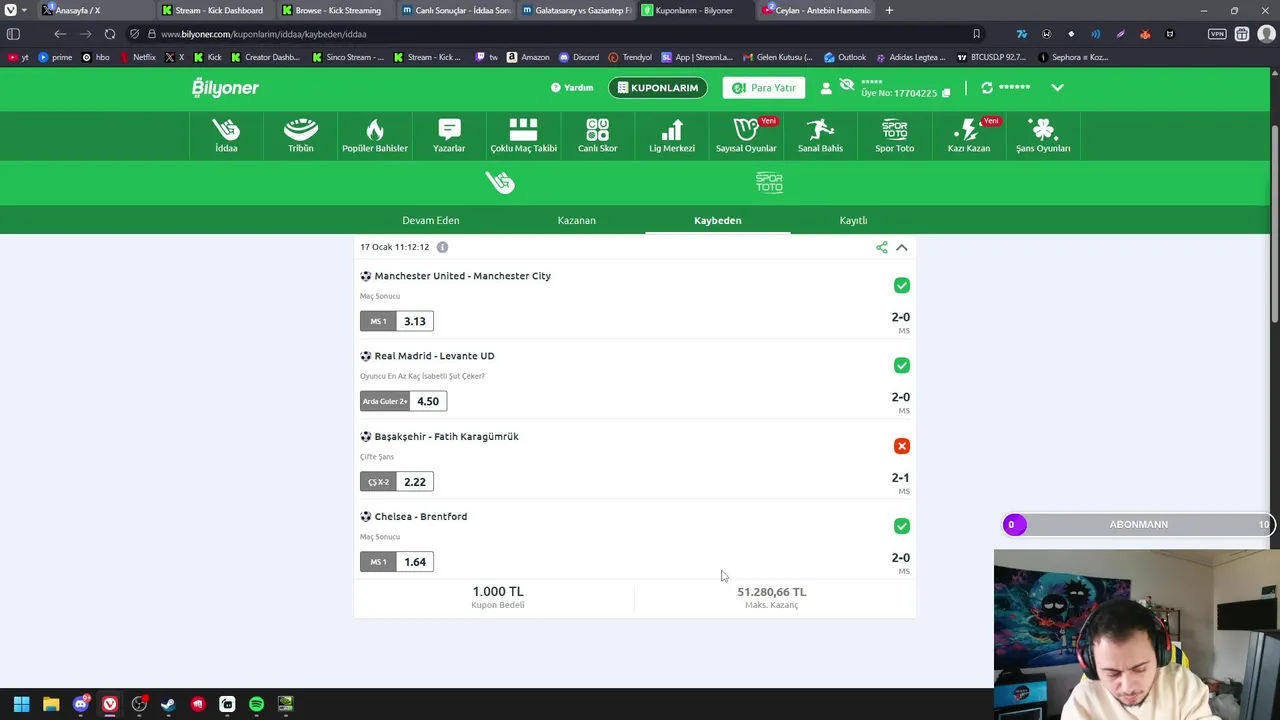Open the Yazarlar section
The width and height of the screenshot is (1280, 720).
[449, 136]
